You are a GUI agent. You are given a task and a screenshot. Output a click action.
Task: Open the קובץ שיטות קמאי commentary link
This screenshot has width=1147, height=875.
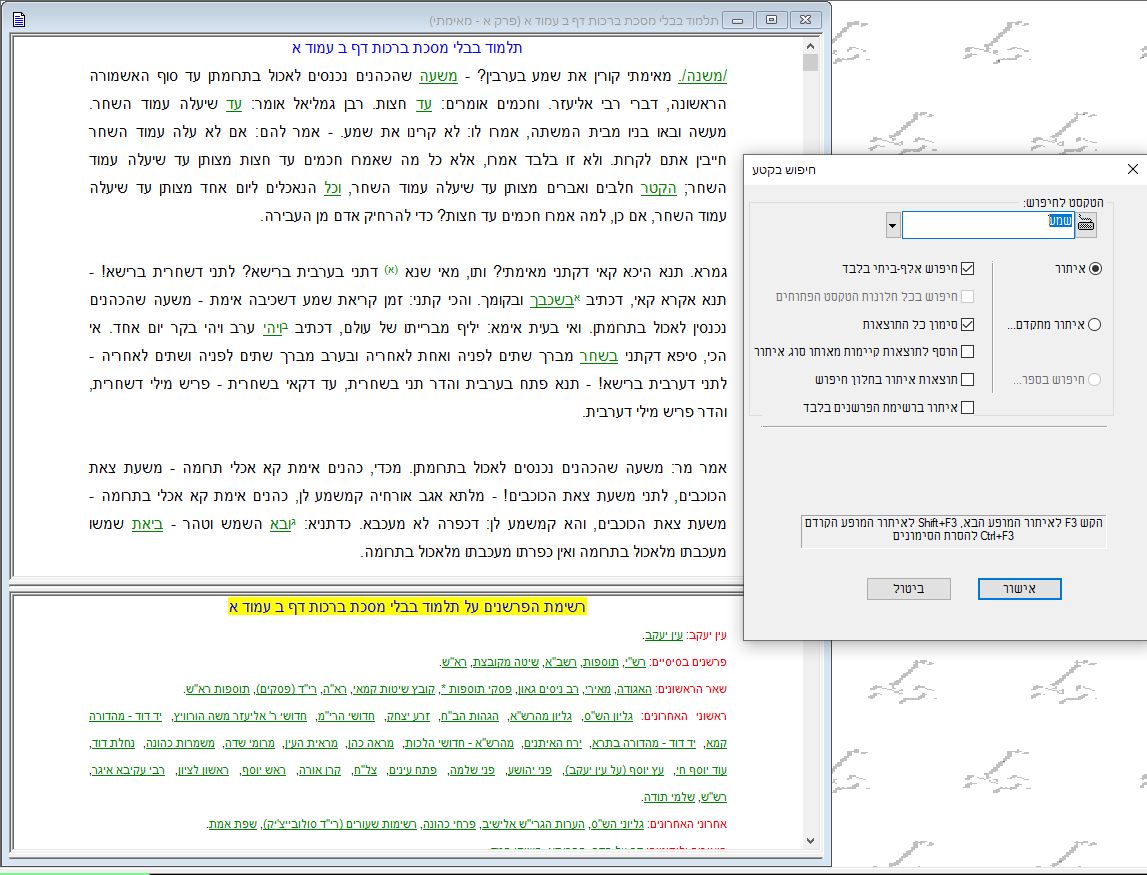point(394,689)
